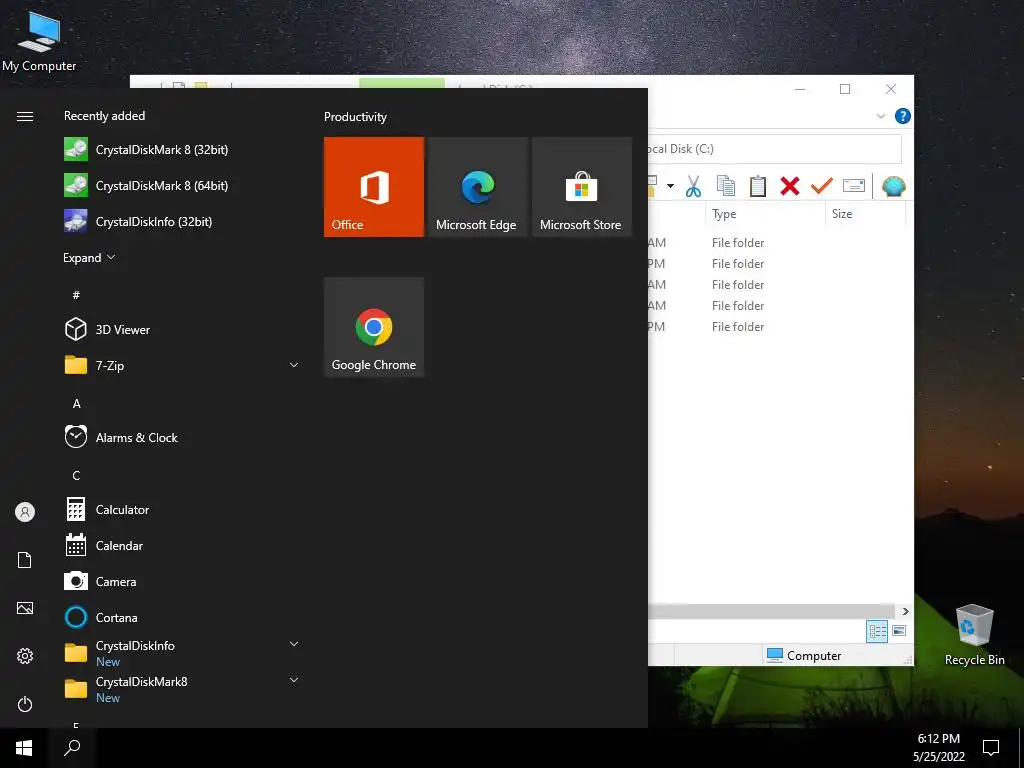
Task: Toggle the Start menu hamburger button
Action: pos(25,116)
